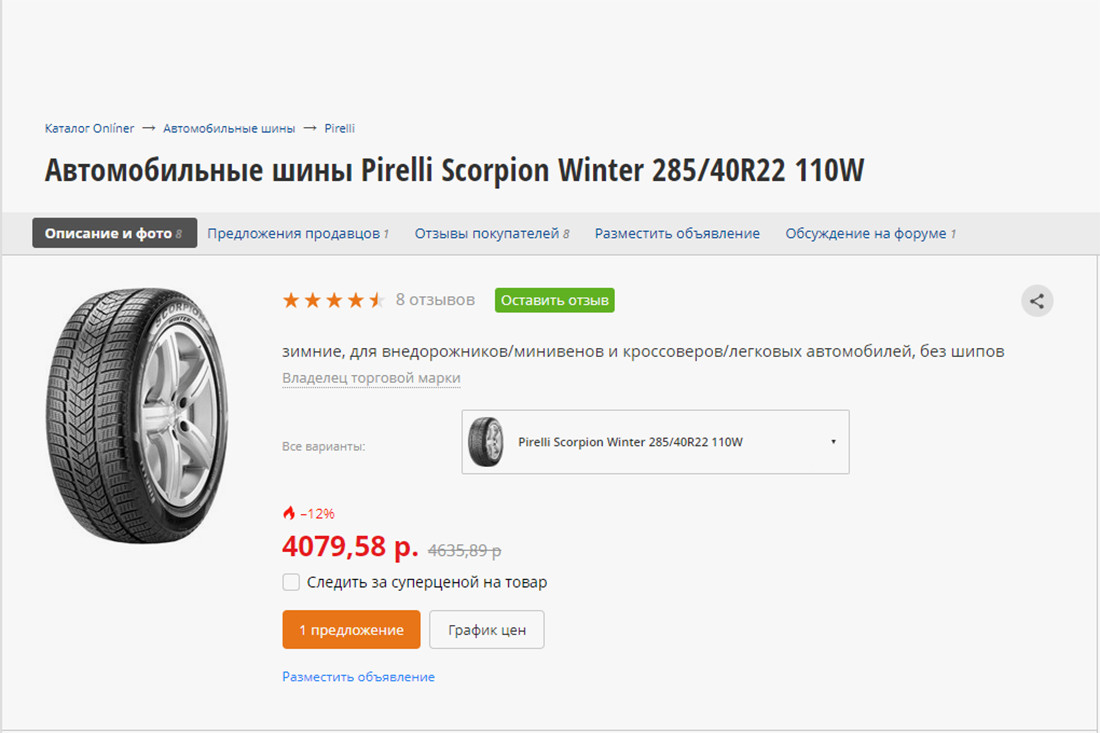Select the Описание и фото tab
This screenshot has width=1100, height=733.
pos(114,233)
